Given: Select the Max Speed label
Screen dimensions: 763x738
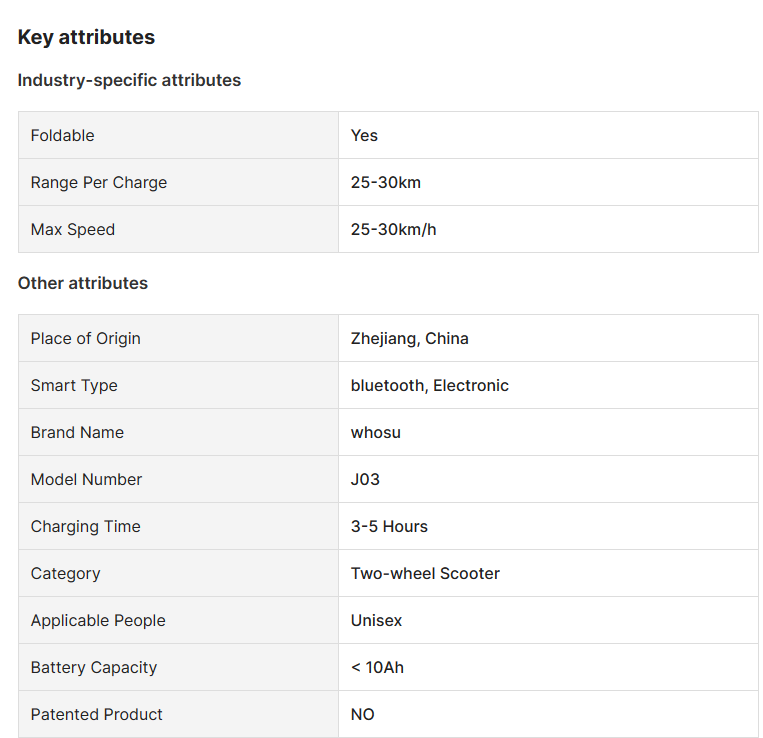Looking at the screenshot, I should pyautogui.click(x=72, y=229).
